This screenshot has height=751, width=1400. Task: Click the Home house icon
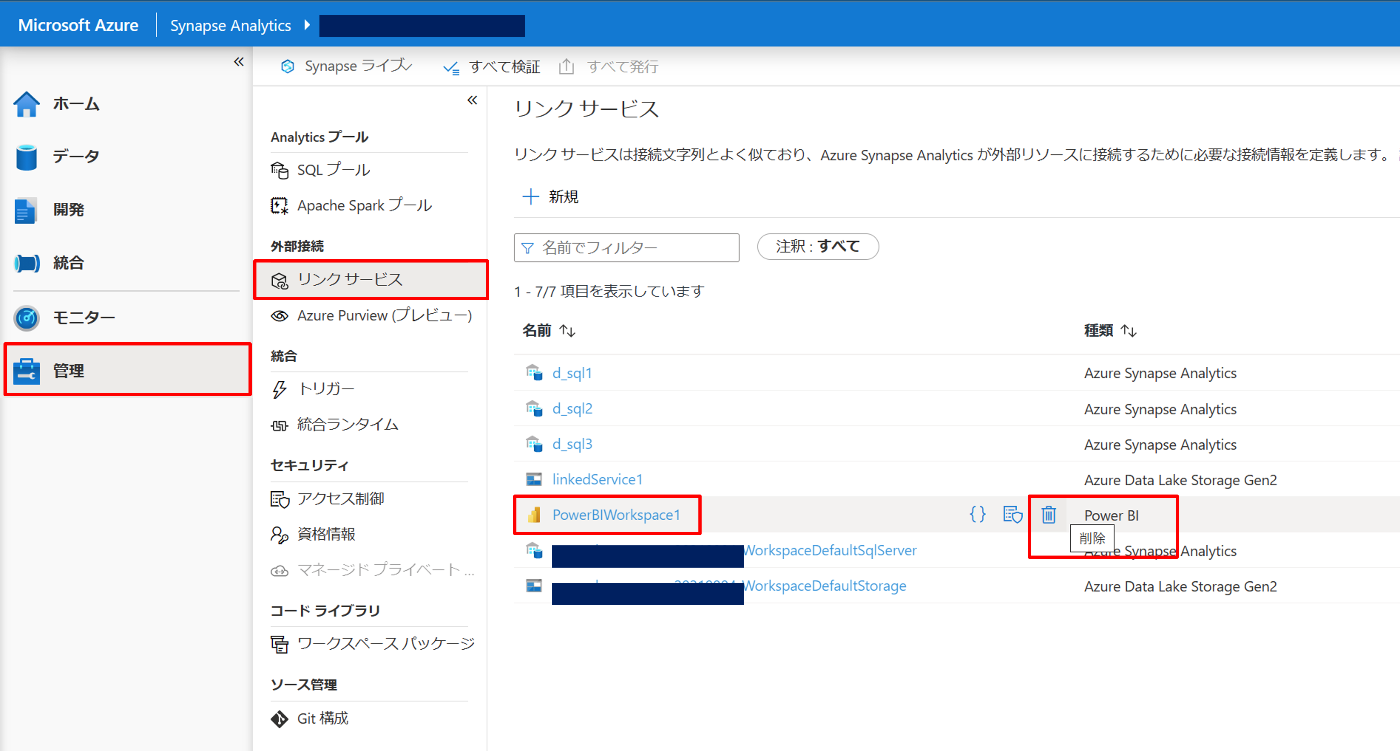click(x=27, y=104)
